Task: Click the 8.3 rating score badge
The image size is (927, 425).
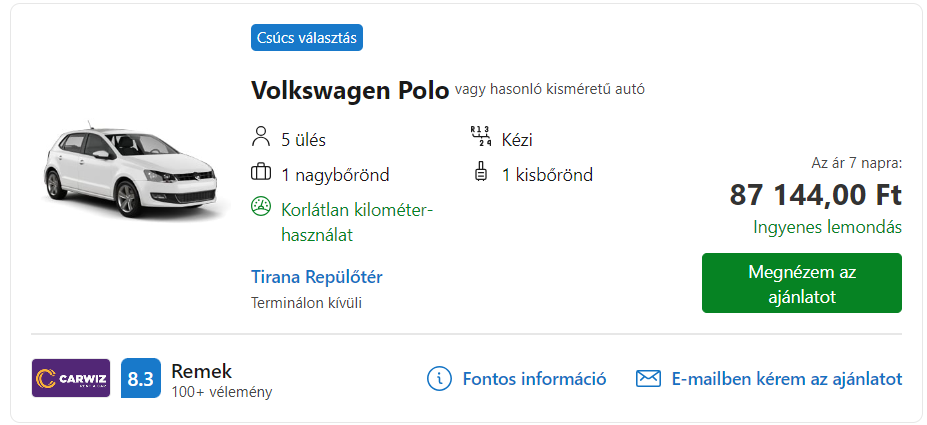Action: (x=141, y=378)
